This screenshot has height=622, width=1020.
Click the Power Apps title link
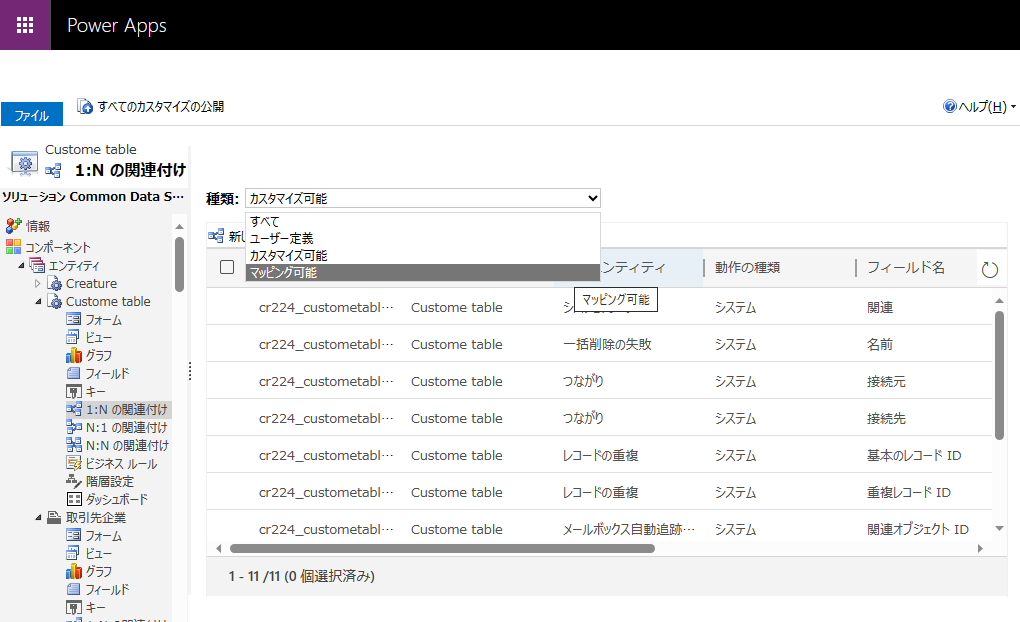117,25
